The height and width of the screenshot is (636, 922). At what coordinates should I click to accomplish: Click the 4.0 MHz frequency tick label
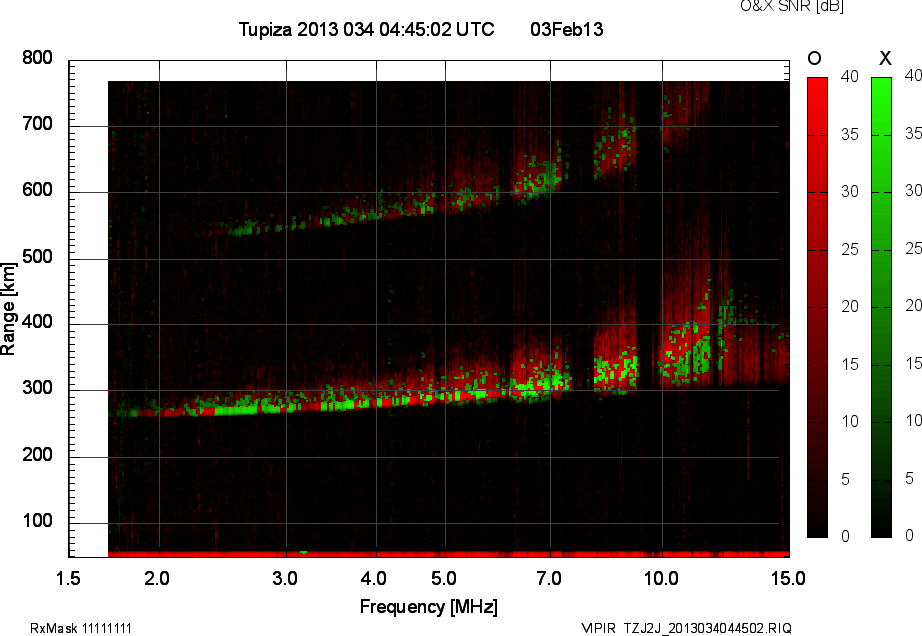coord(373,578)
